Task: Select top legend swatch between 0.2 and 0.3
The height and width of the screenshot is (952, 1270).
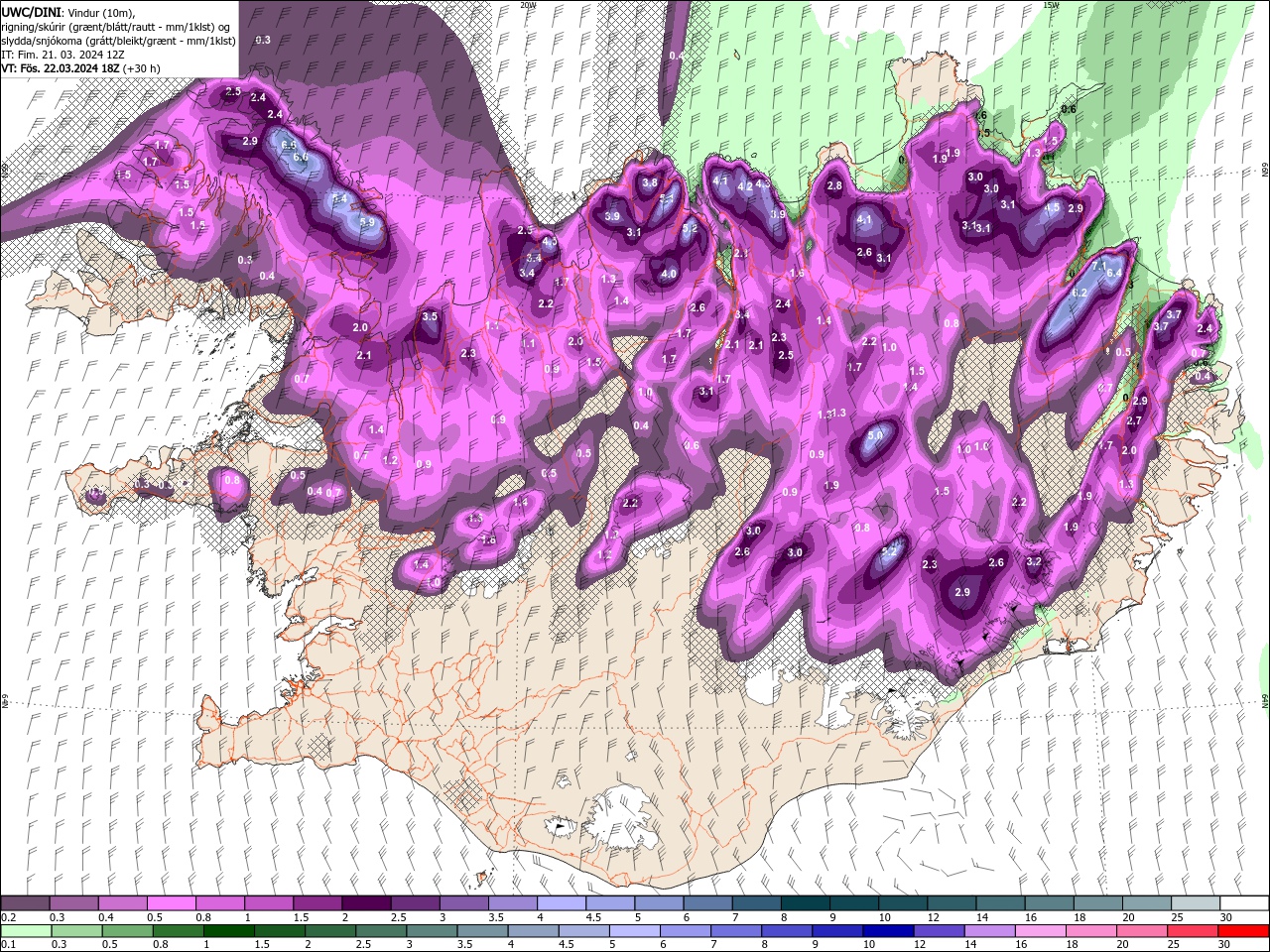Action: point(26,903)
